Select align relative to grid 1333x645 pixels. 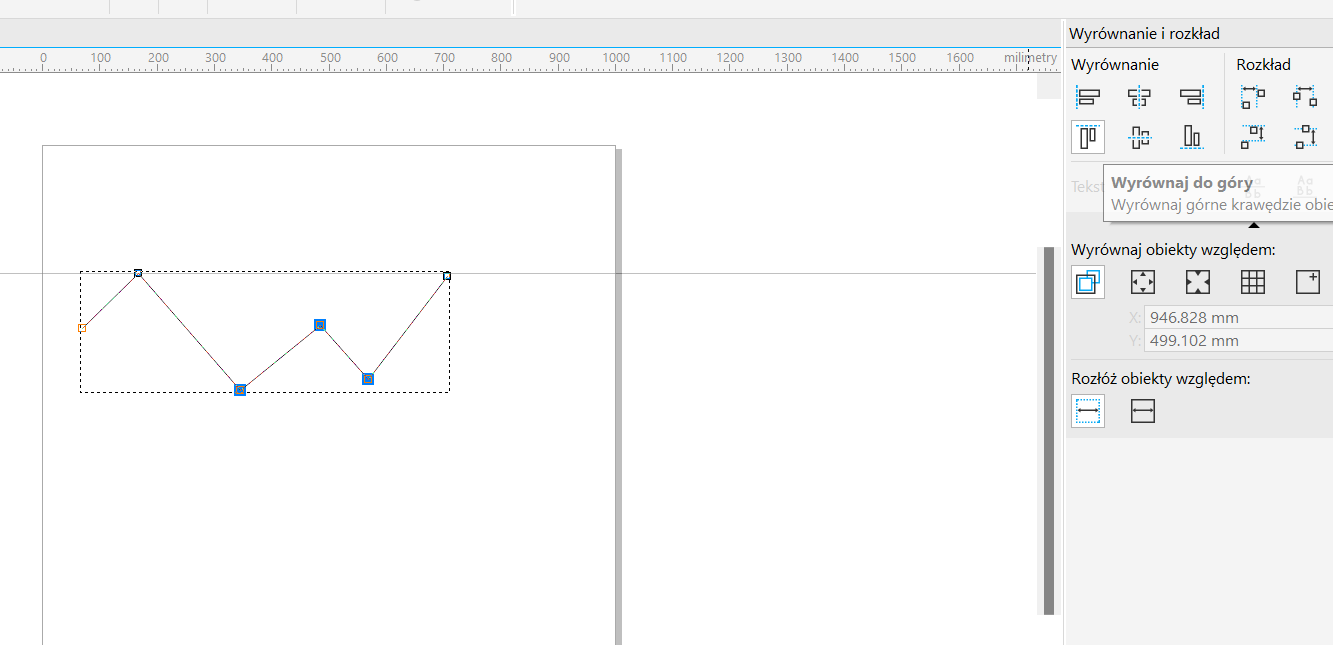click(1253, 283)
